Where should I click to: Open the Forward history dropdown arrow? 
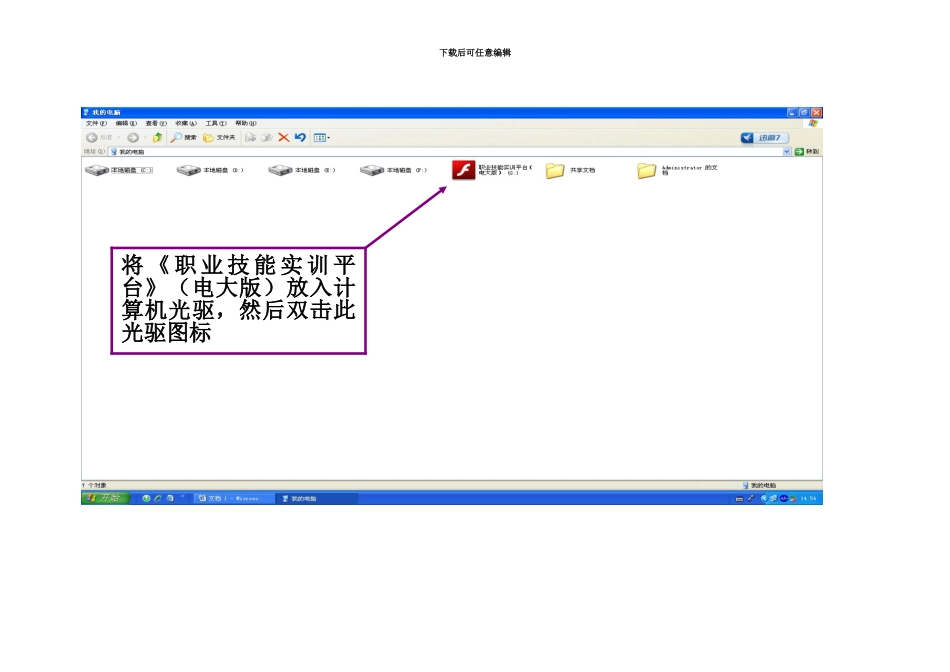145,138
